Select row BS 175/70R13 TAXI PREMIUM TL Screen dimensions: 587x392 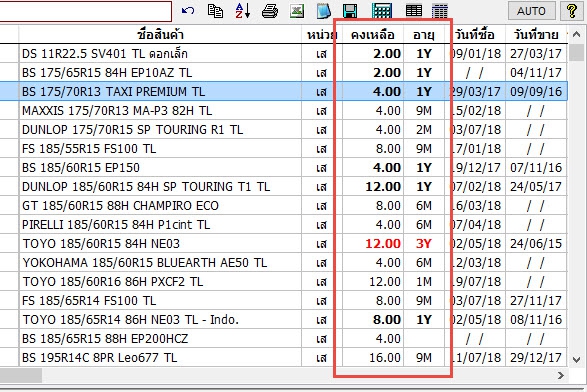(x=284, y=91)
